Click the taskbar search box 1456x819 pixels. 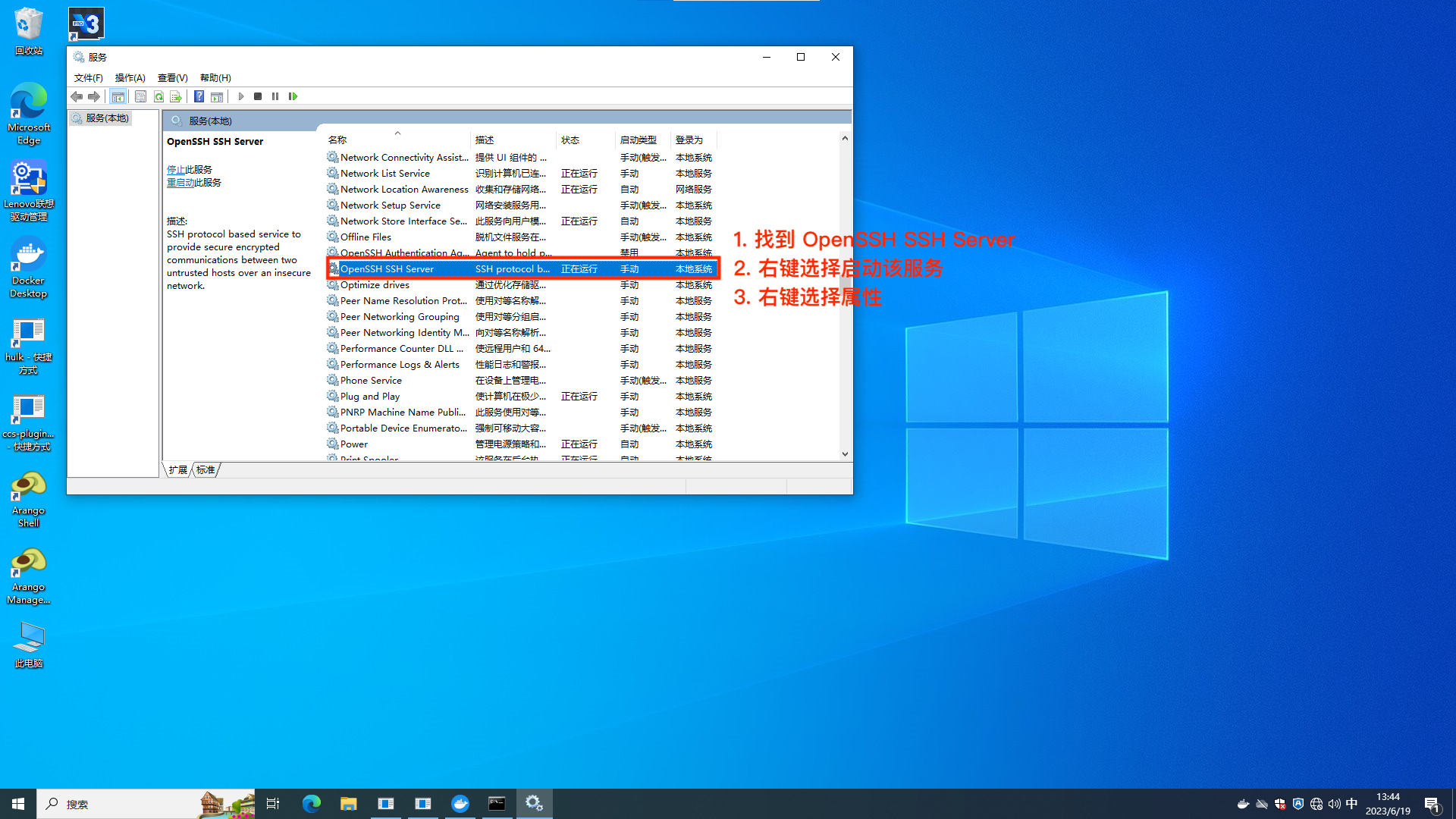146,804
